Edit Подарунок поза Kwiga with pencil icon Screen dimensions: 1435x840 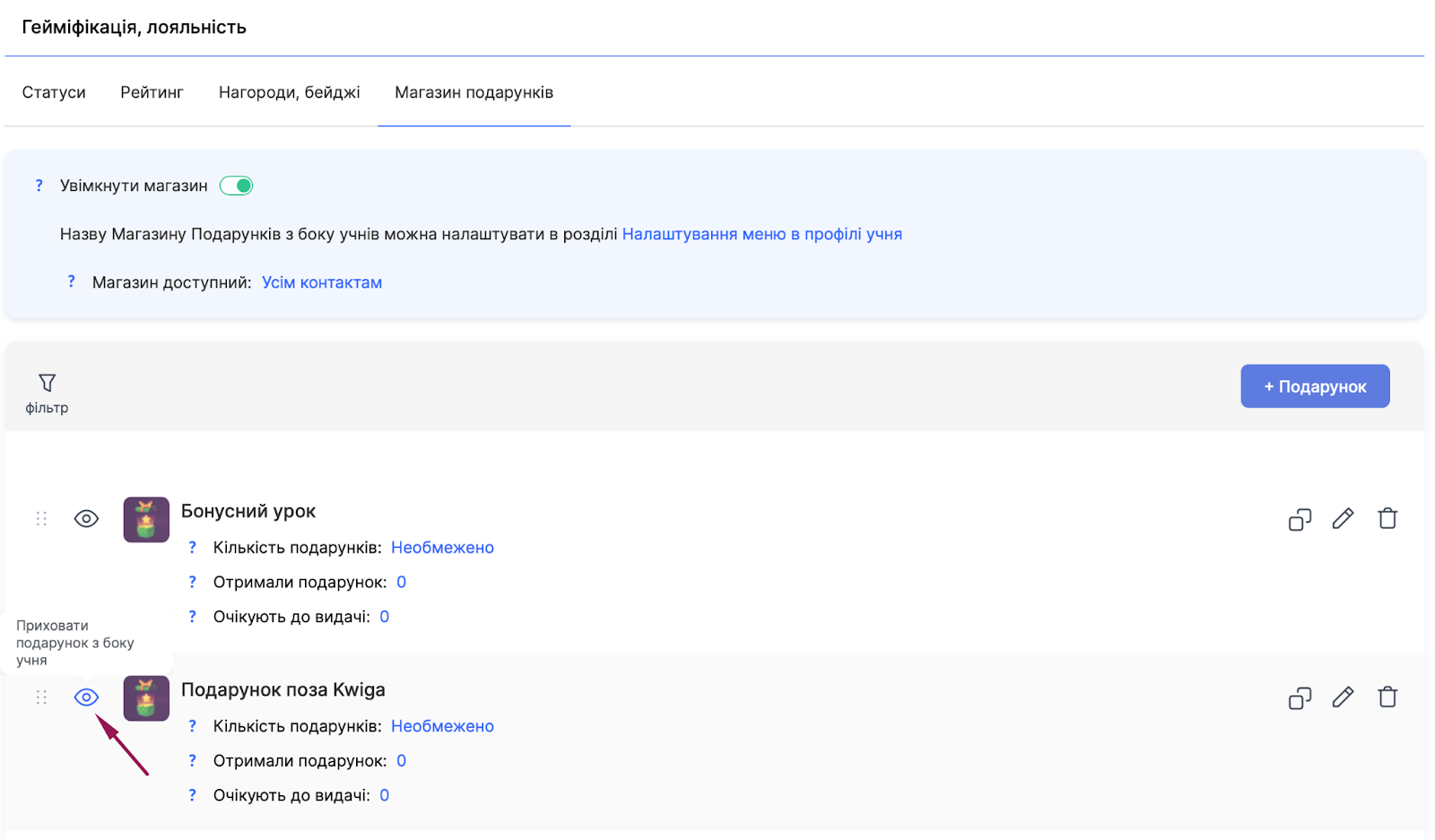[1343, 697]
